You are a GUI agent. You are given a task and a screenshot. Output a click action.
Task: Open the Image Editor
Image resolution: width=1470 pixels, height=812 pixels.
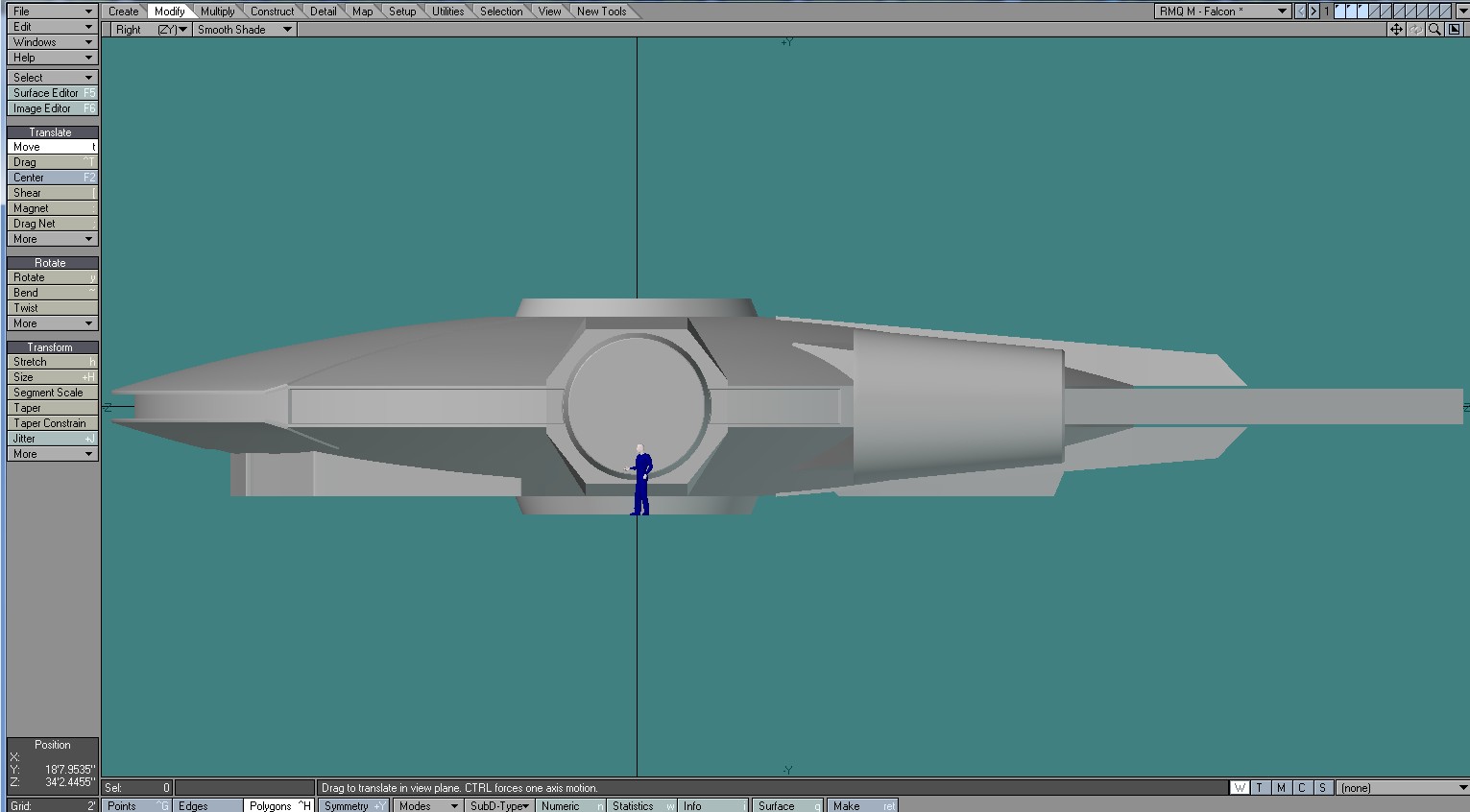(x=52, y=108)
